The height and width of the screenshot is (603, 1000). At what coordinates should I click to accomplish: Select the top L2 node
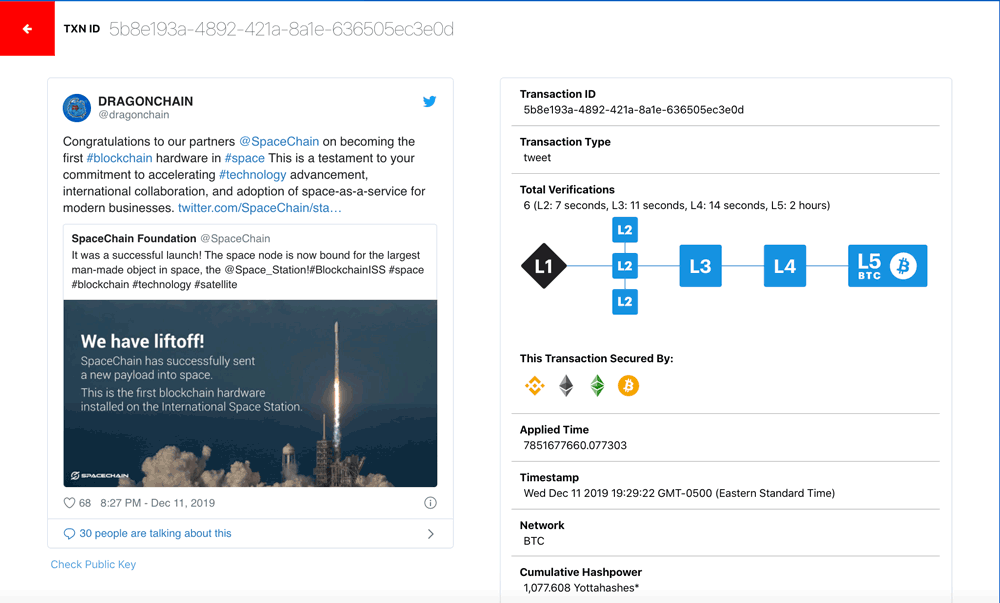[625, 230]
